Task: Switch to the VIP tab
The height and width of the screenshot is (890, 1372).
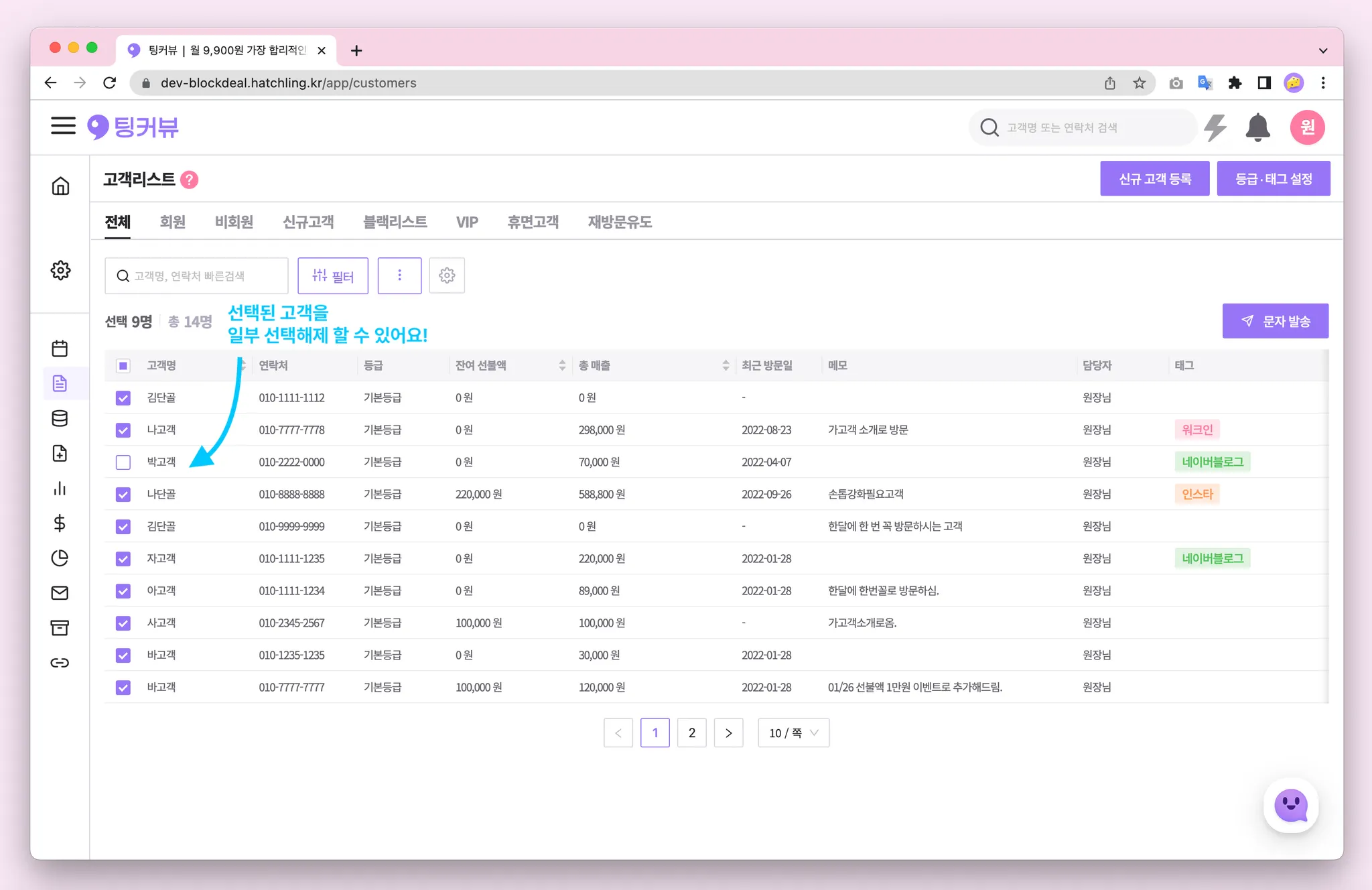Action: click(467, 222)
